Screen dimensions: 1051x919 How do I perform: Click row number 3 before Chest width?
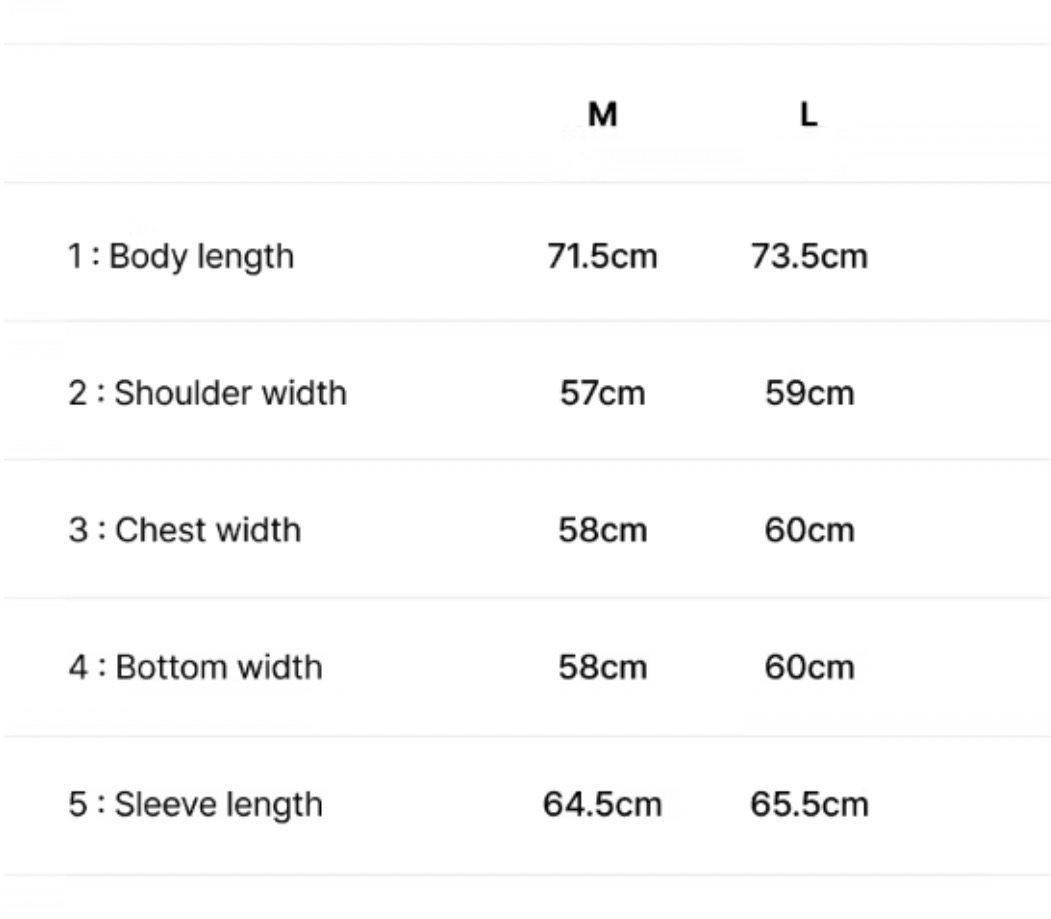tap(78, 529)
